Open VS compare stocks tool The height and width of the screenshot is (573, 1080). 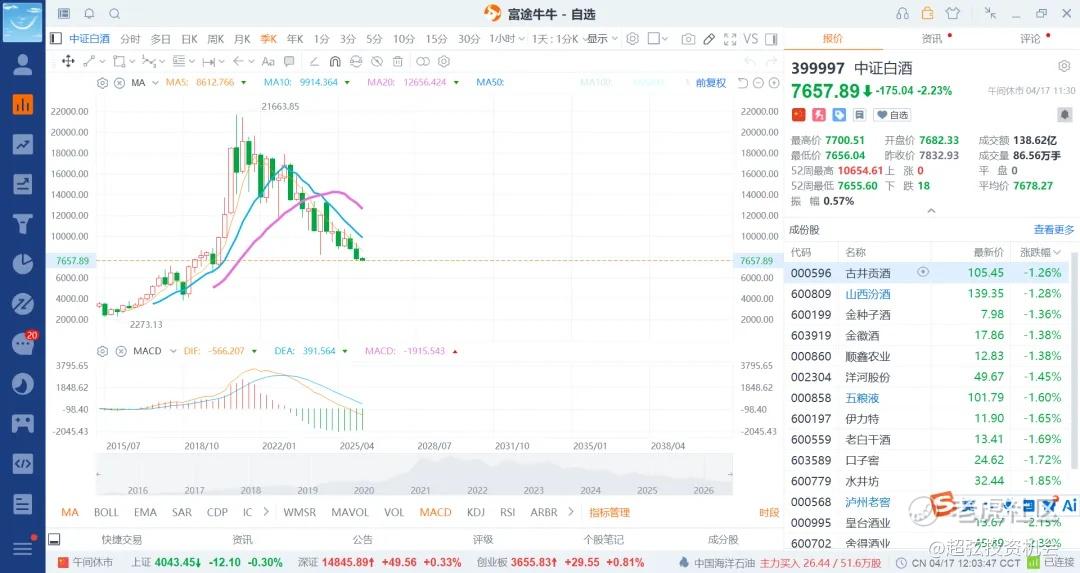751,39
